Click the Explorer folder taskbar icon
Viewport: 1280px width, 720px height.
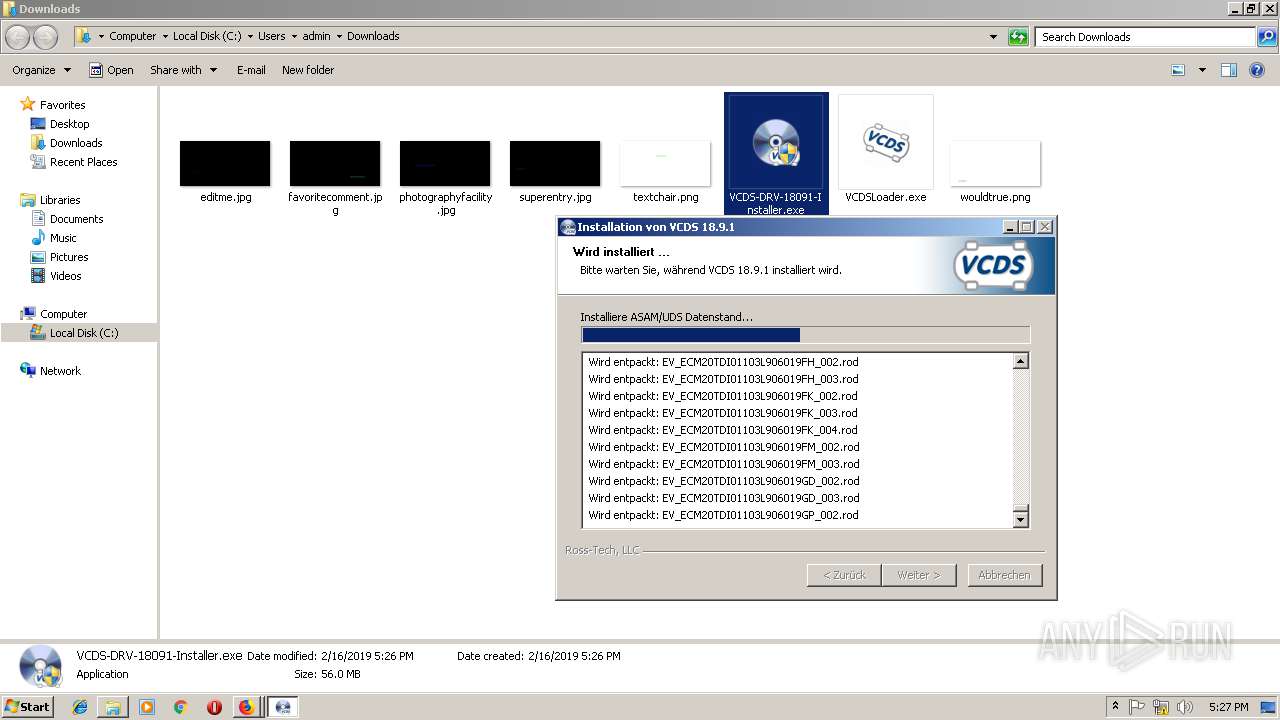(x=113, y=707)
